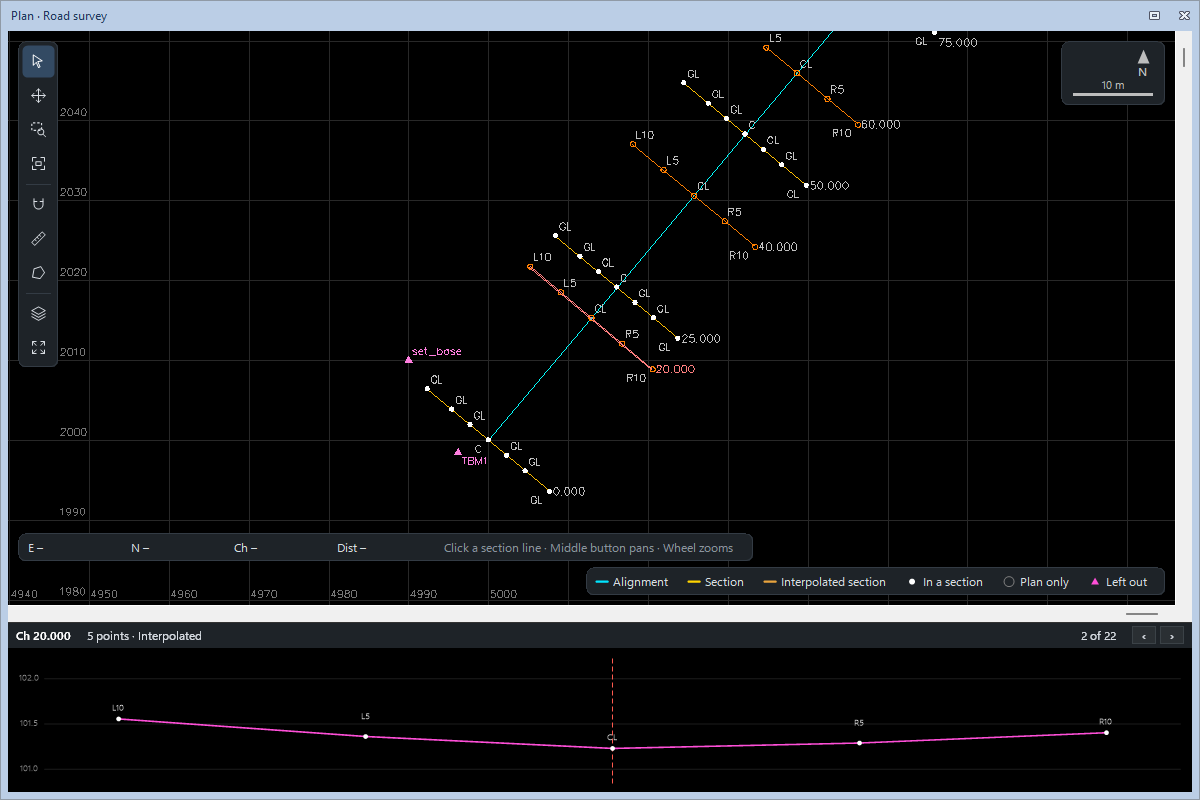Click the 2040 northing grid label
Viewport: 1200px width, 800px height.
(73, 113)
